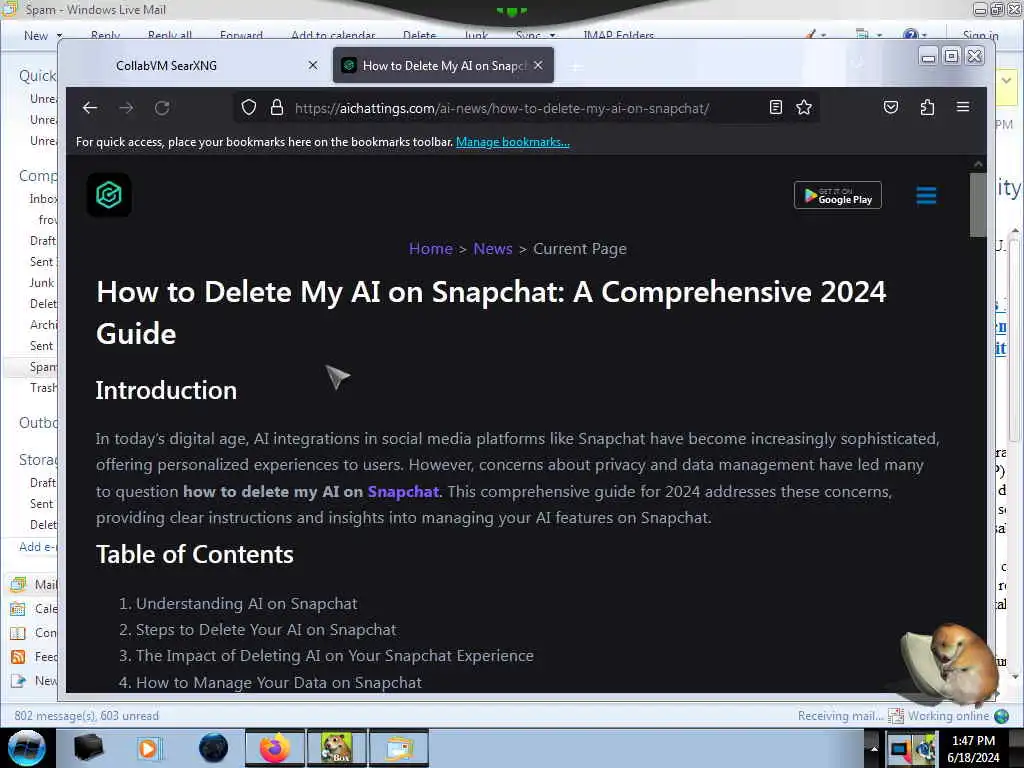Image resolution: width=1024 pixels, height=768 pixels.
Task: Open Mail shortcut icon in Live Mail sidebar
Action: click(x=18, y=584)
